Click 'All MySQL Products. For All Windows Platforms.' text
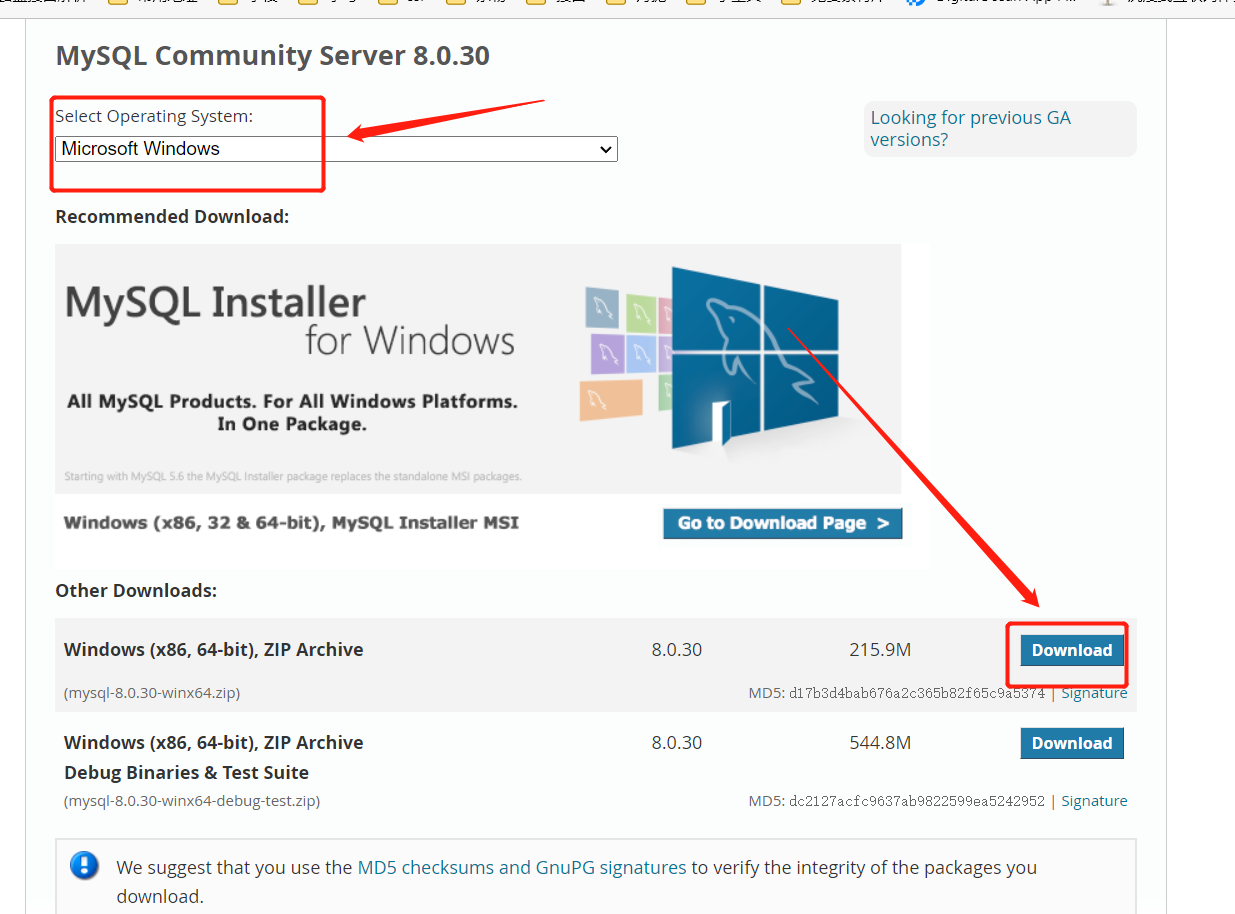The height and width of the screenshot is (914, 1235). point(292,402)
